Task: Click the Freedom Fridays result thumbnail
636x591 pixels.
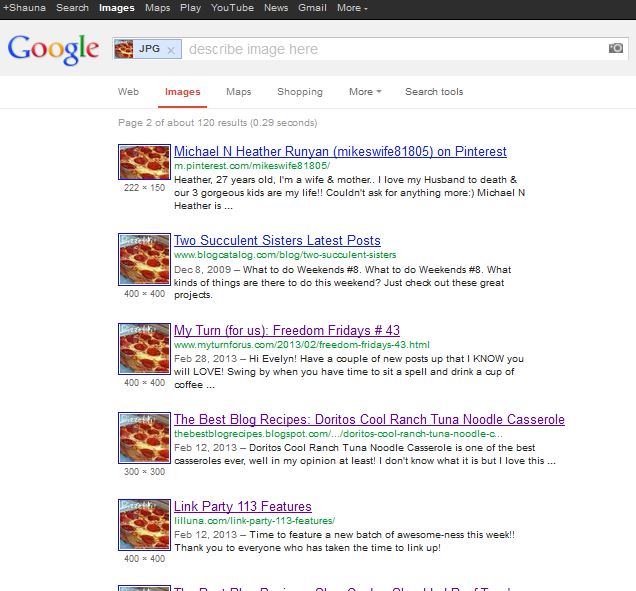Action: click(144, 349)
